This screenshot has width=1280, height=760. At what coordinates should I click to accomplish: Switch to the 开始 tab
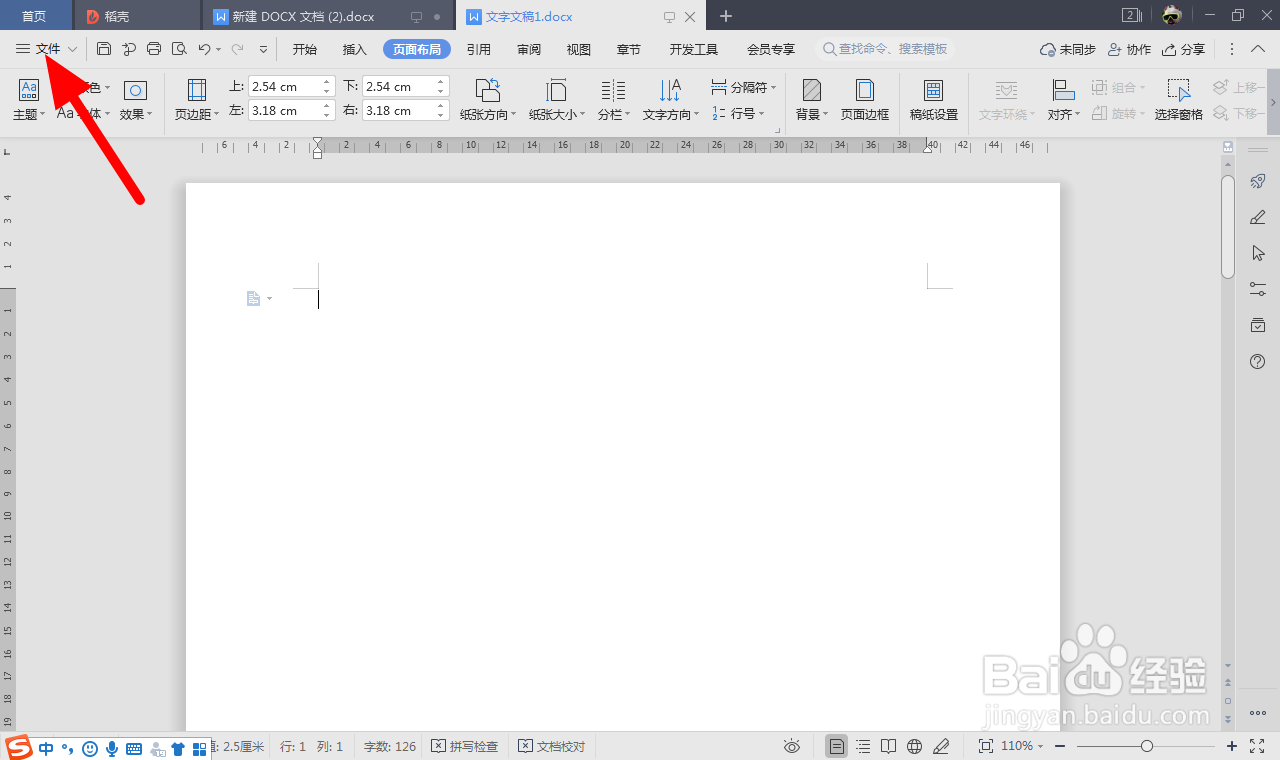point(305,49)
